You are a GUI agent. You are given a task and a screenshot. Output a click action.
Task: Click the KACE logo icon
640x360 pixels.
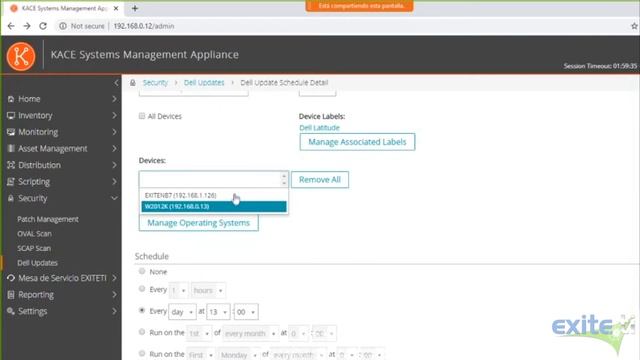coord(21,56)
